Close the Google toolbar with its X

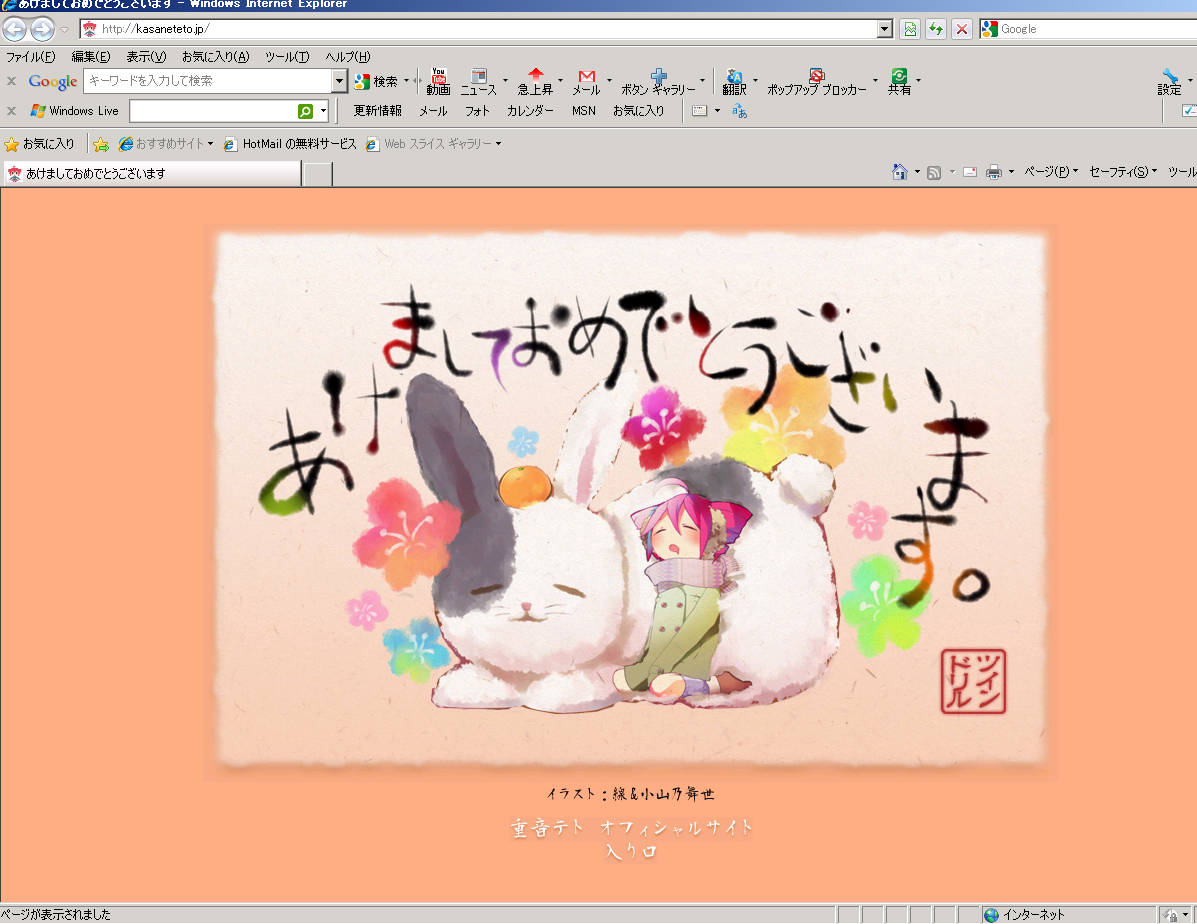11,81
